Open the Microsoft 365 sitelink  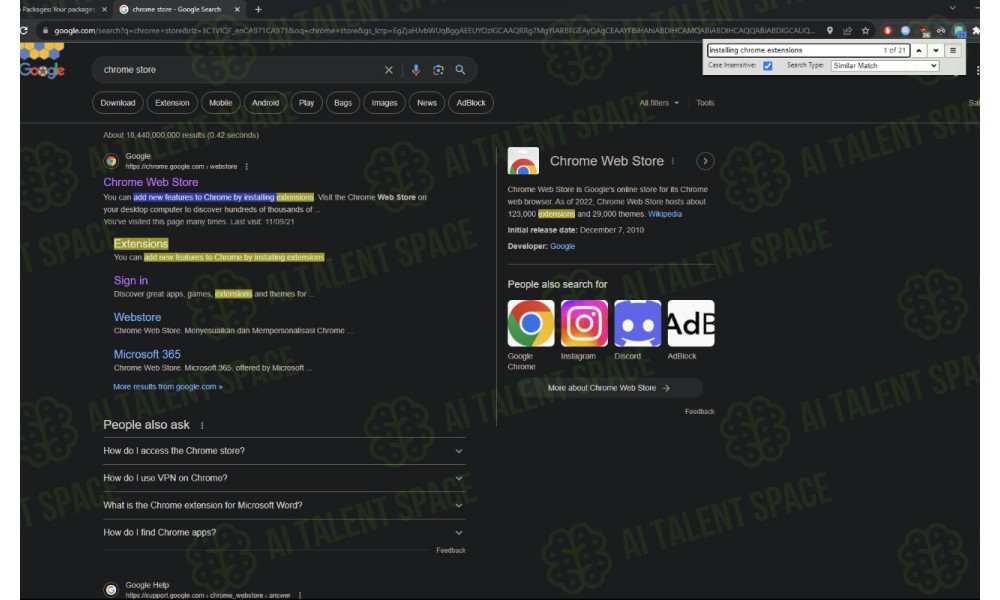click(x=147, y=354)
